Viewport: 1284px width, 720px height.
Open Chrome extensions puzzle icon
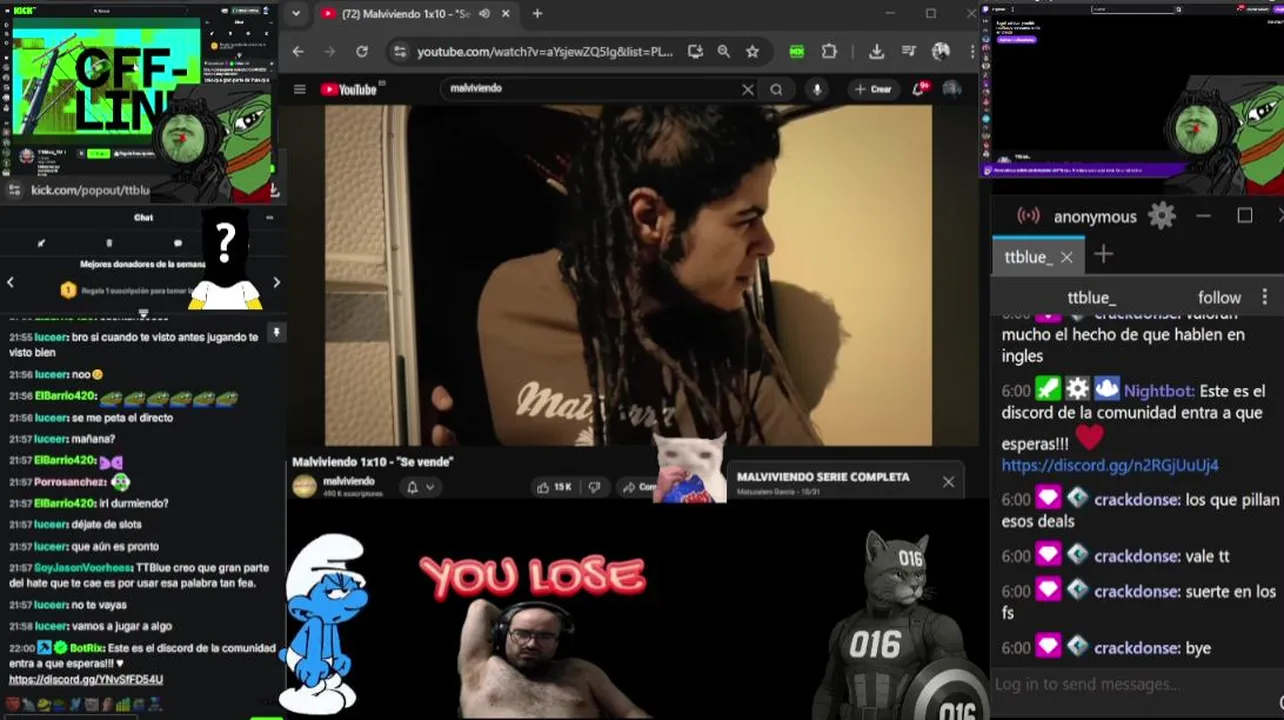click(829, 51)
